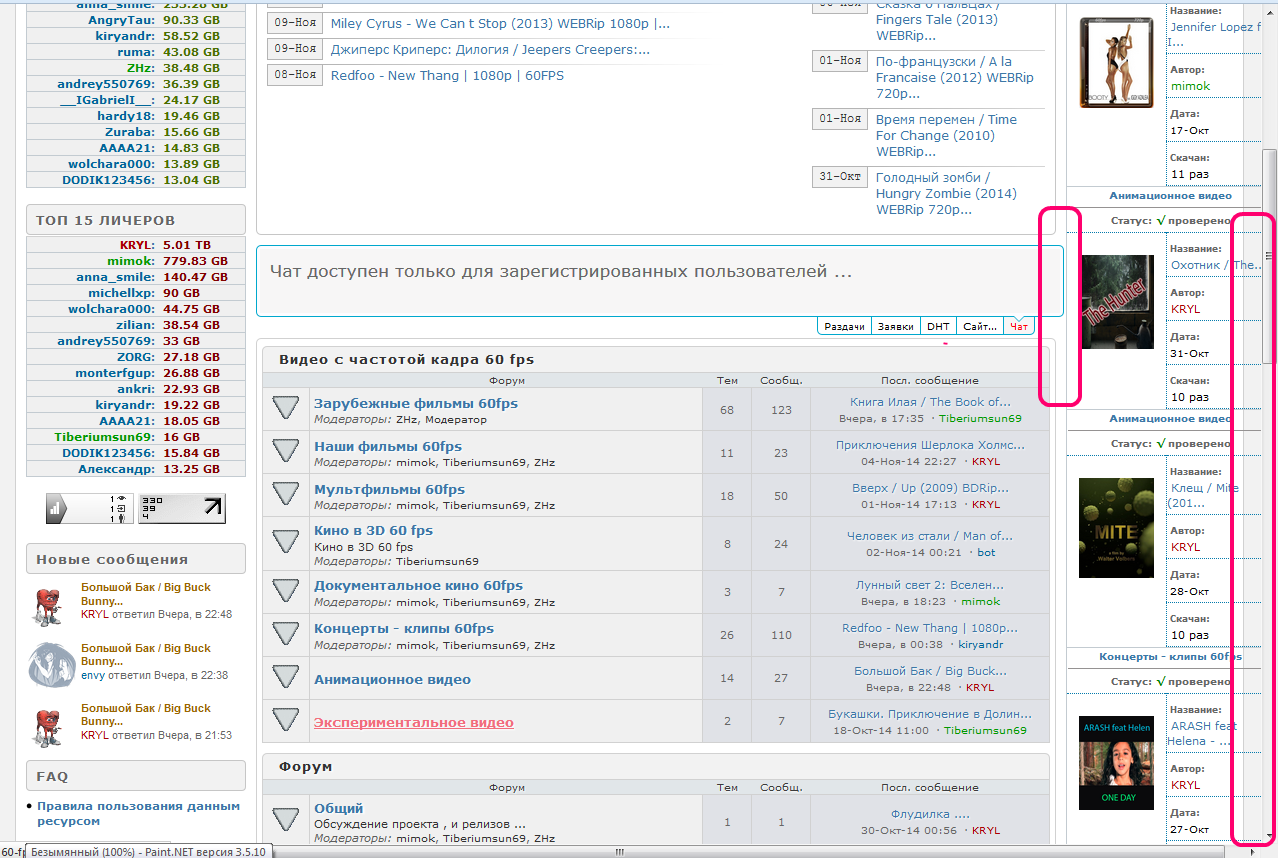Open the MITE poster thumbnail
This screenshot has width=1278, height=858.
coord(1117,527)
